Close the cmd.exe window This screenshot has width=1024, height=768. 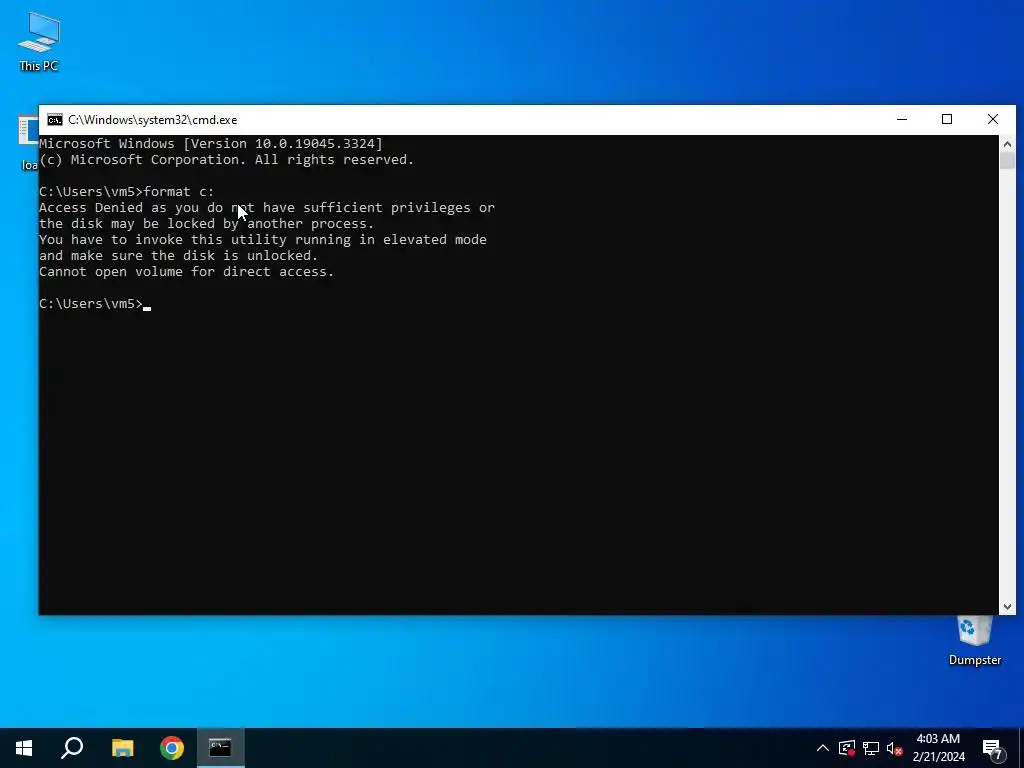(x=993, y=120)
